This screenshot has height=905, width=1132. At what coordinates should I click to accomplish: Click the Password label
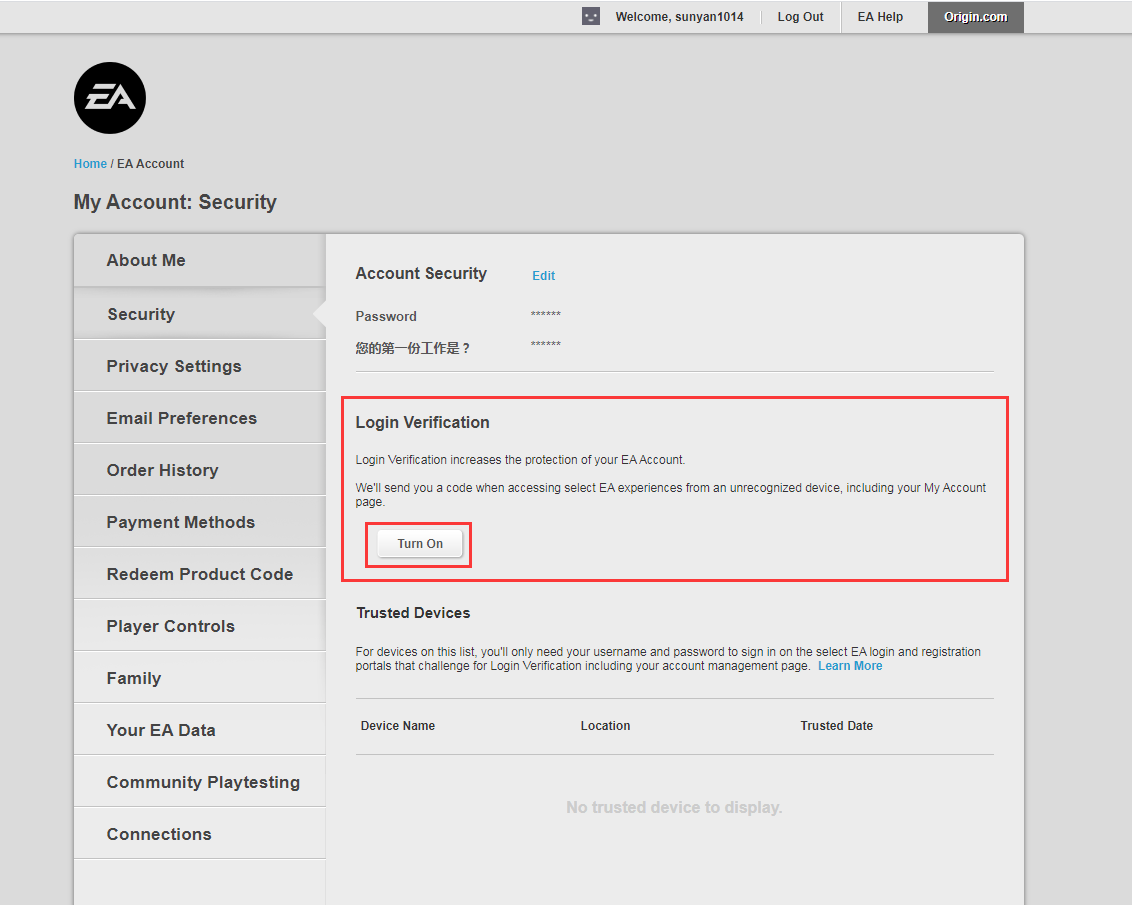(x=386, y=316)
